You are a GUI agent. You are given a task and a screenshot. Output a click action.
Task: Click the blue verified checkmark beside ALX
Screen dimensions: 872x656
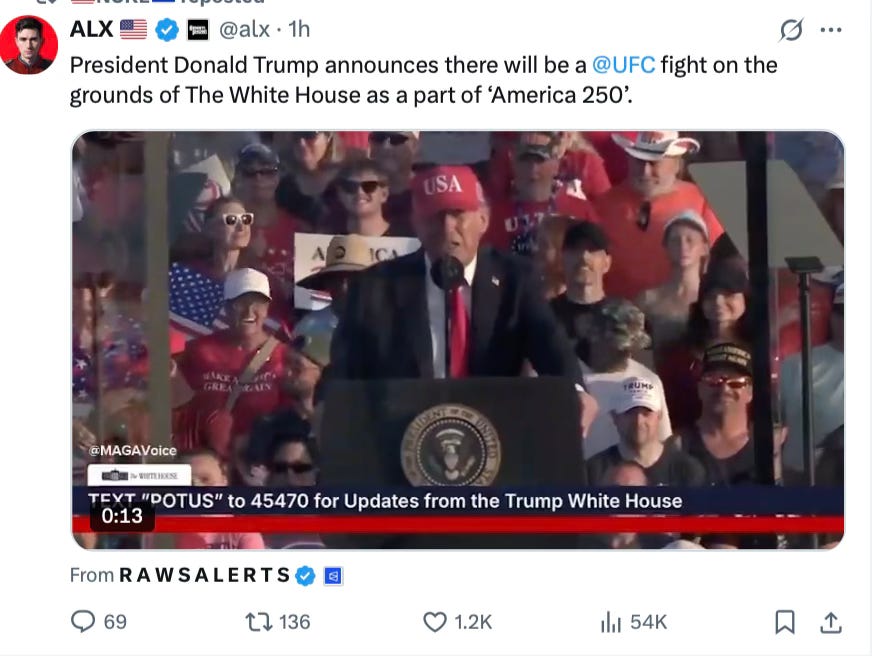(166, 30)
